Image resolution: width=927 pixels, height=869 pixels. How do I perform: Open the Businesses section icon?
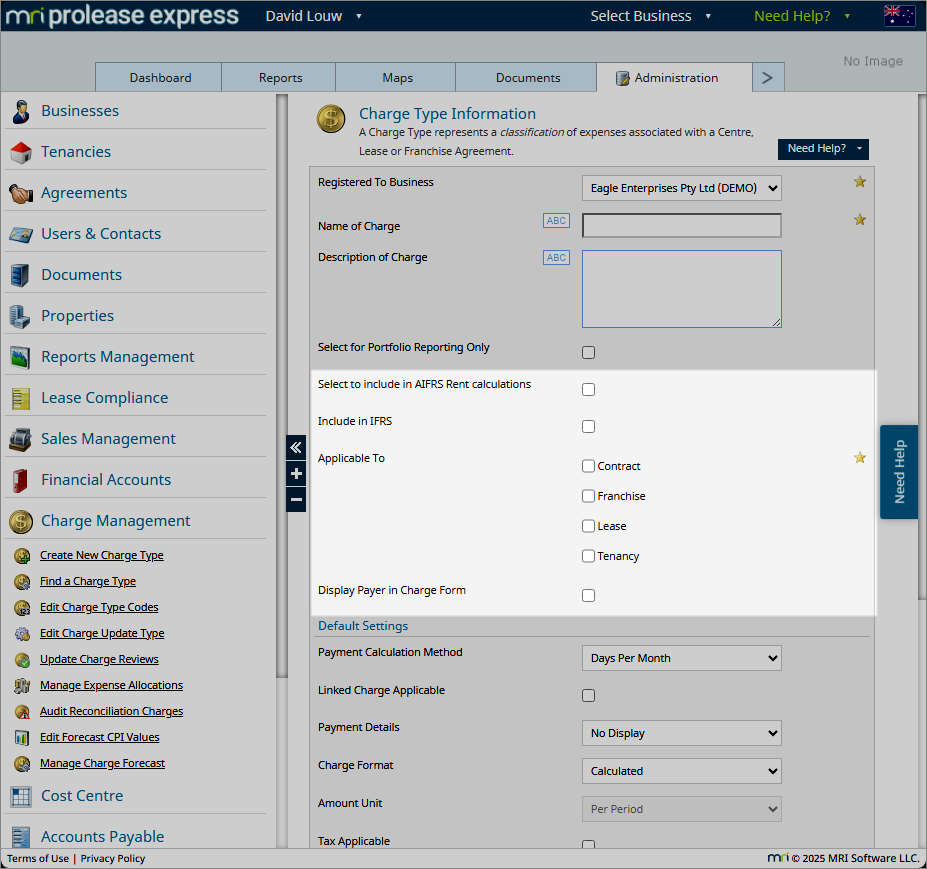click(21, 111)
